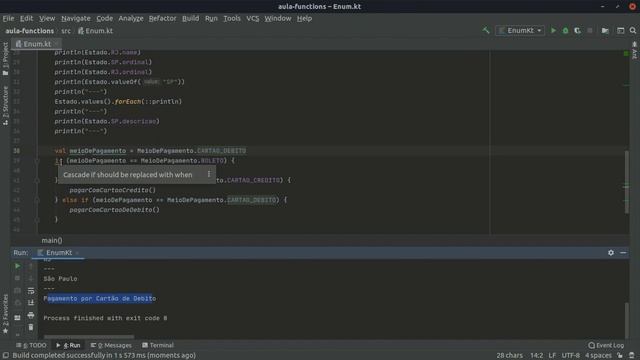Change line separator LF in status bar
This screenshot has height=360, width=640.
(552, 356)
